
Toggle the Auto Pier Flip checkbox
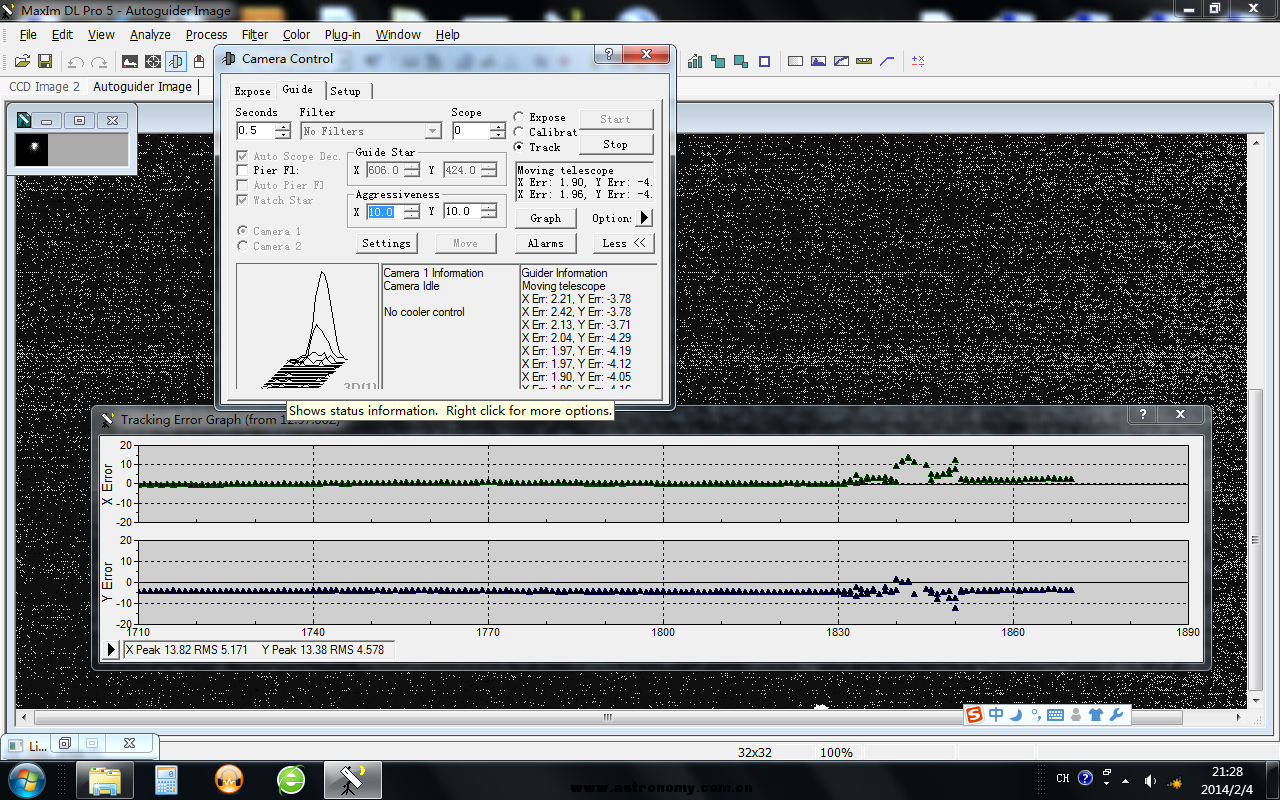coord(242,186)
